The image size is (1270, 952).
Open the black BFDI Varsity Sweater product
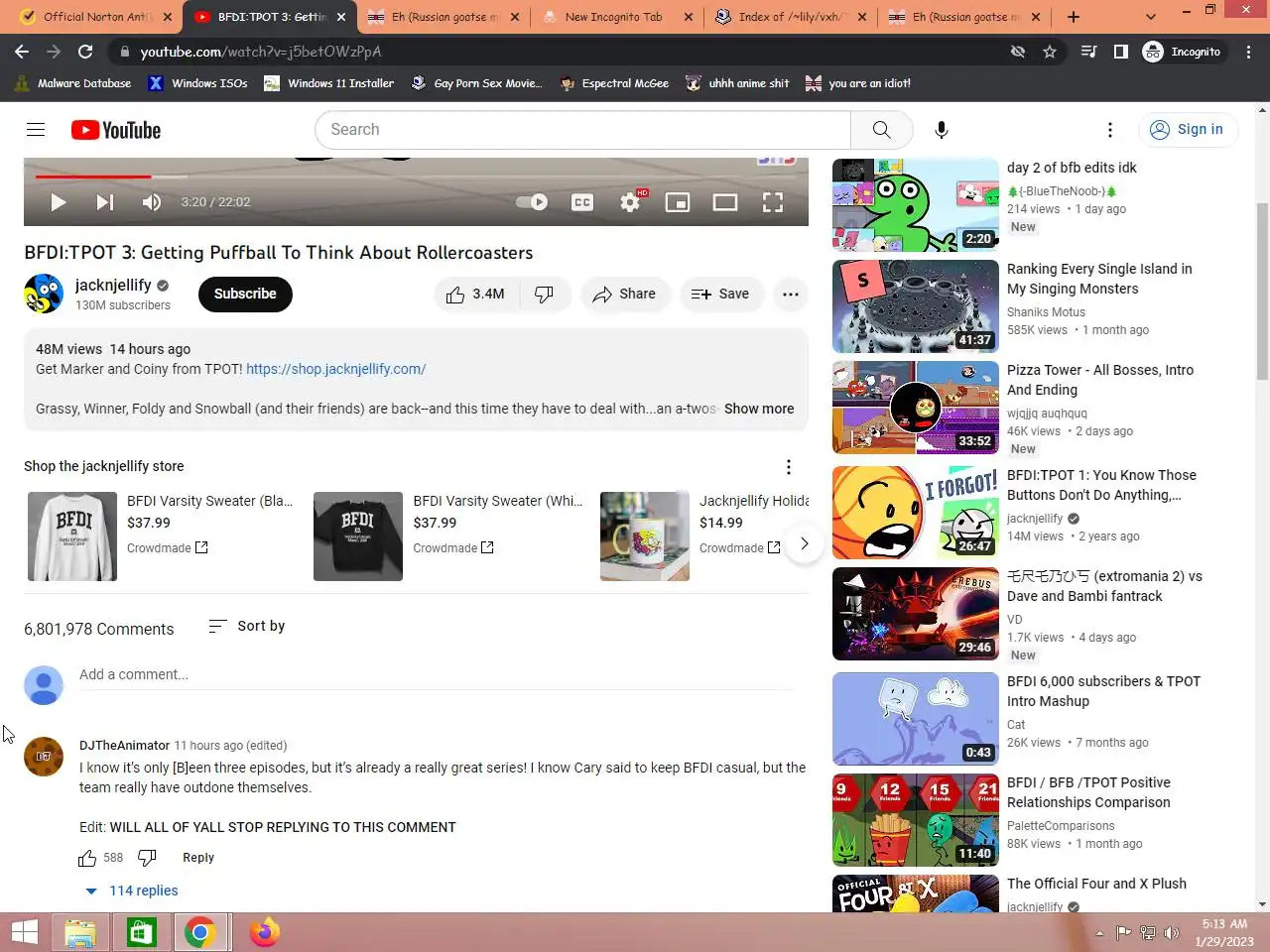pyautogui.click(x=358, y=536)
